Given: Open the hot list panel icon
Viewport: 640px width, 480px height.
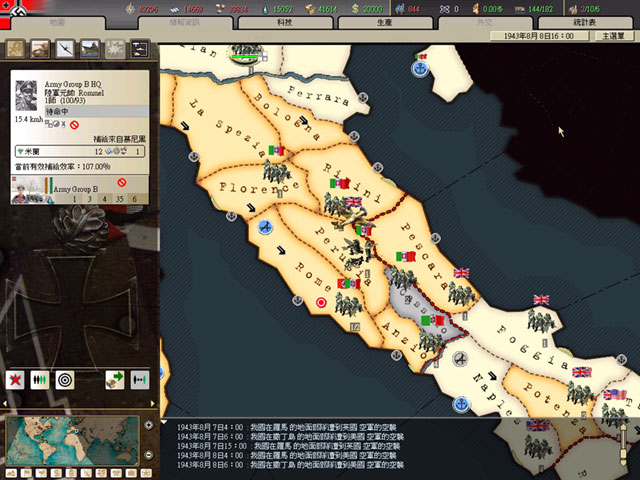Looking at the screenshot, I should (140, 49).
